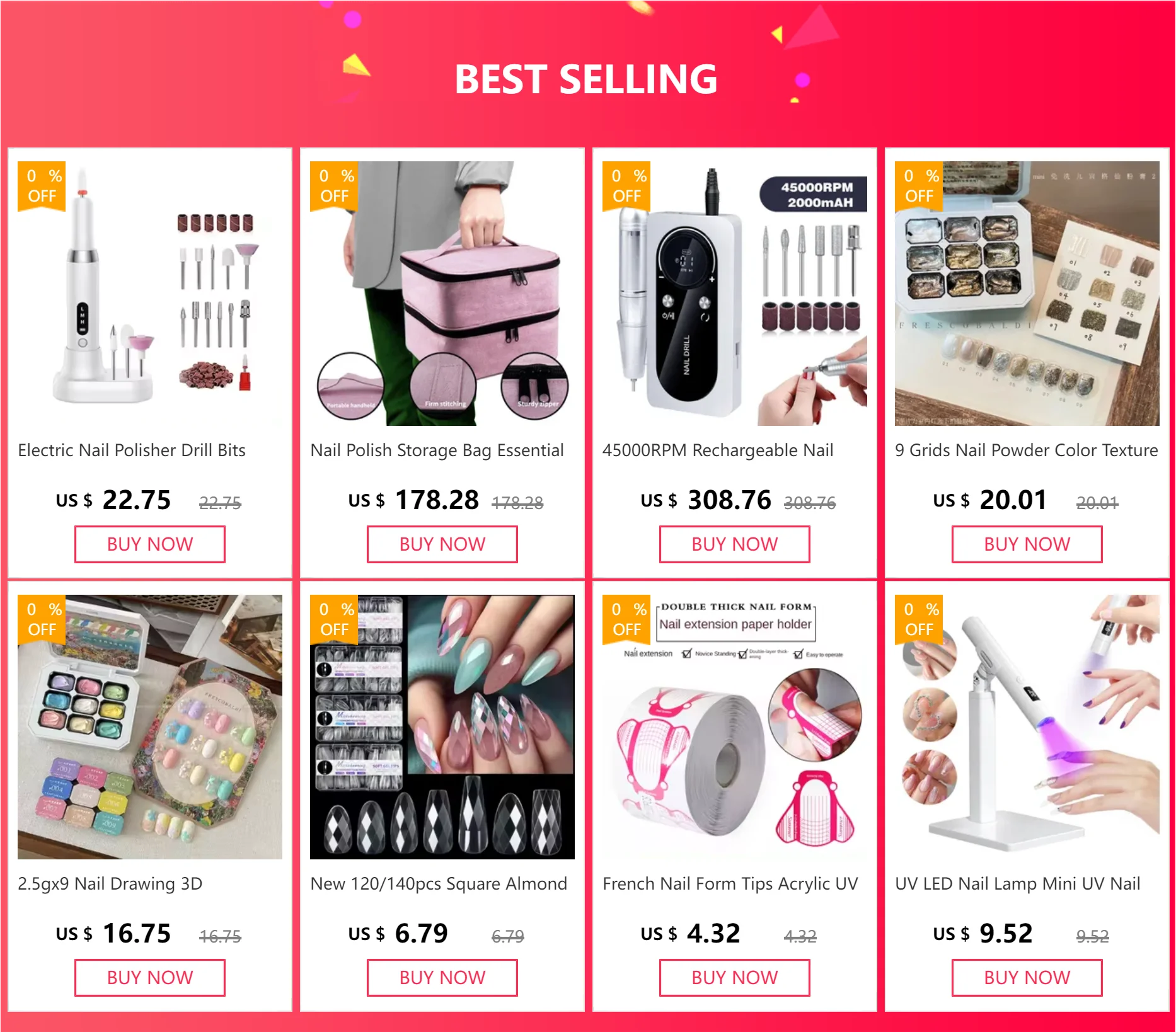This screenshot has height=1032, width=1176.
Task: Click the 0% OFF badge on Electric Nail Polisher
Action: click(42, 186)
